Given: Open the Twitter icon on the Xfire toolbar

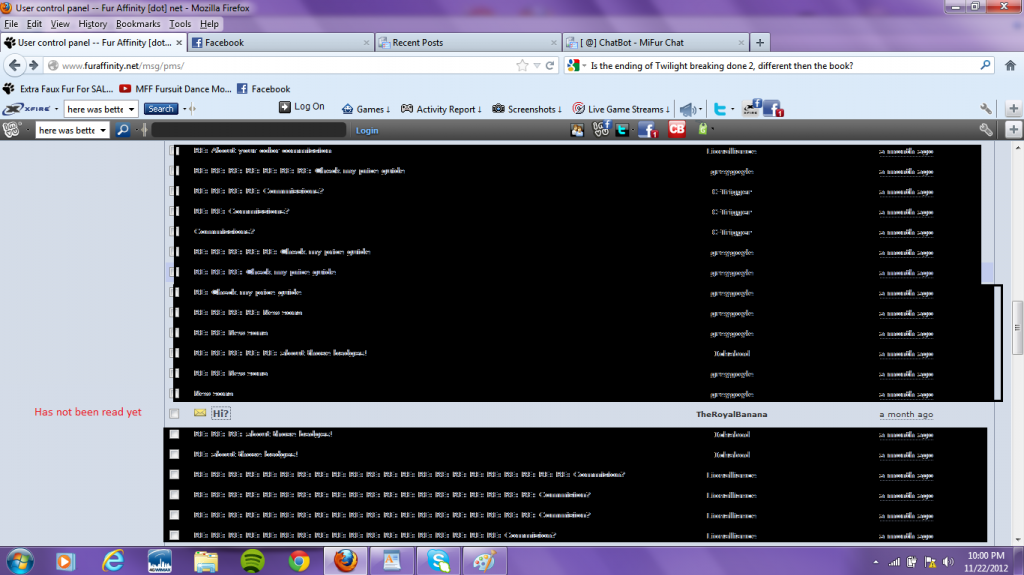Looking at the screenshot, I should (720, 109).
